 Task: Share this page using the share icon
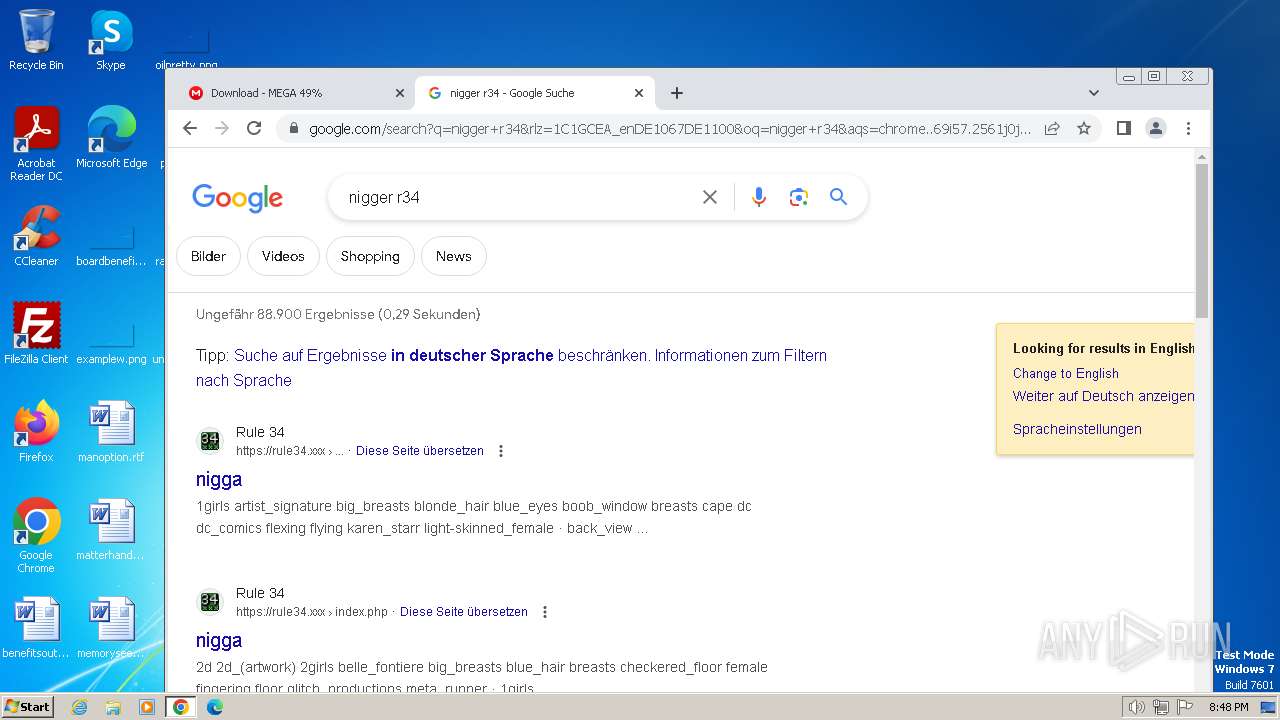1052,128
